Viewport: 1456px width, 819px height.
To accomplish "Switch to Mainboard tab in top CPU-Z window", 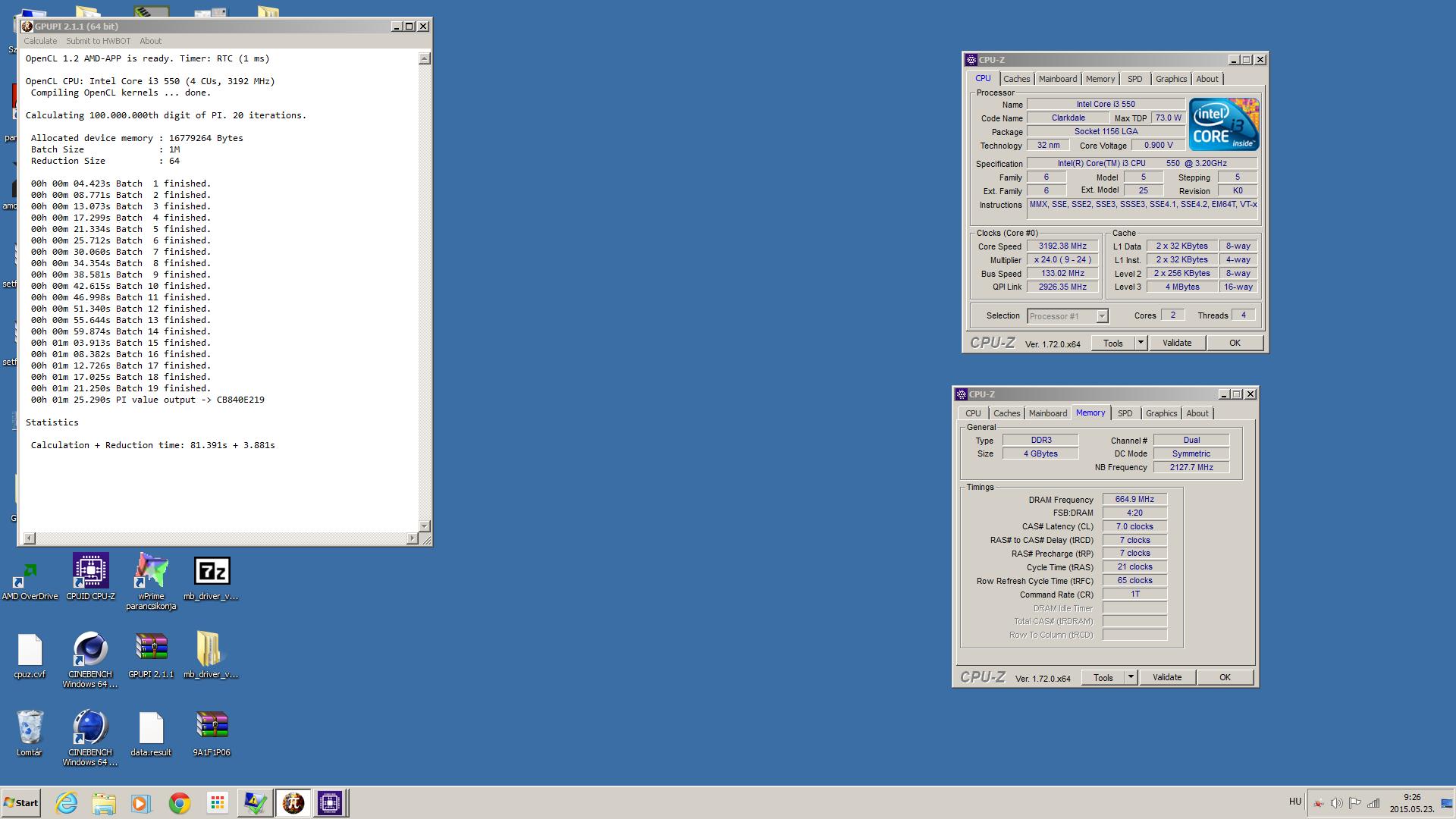I will (1057, 79).
